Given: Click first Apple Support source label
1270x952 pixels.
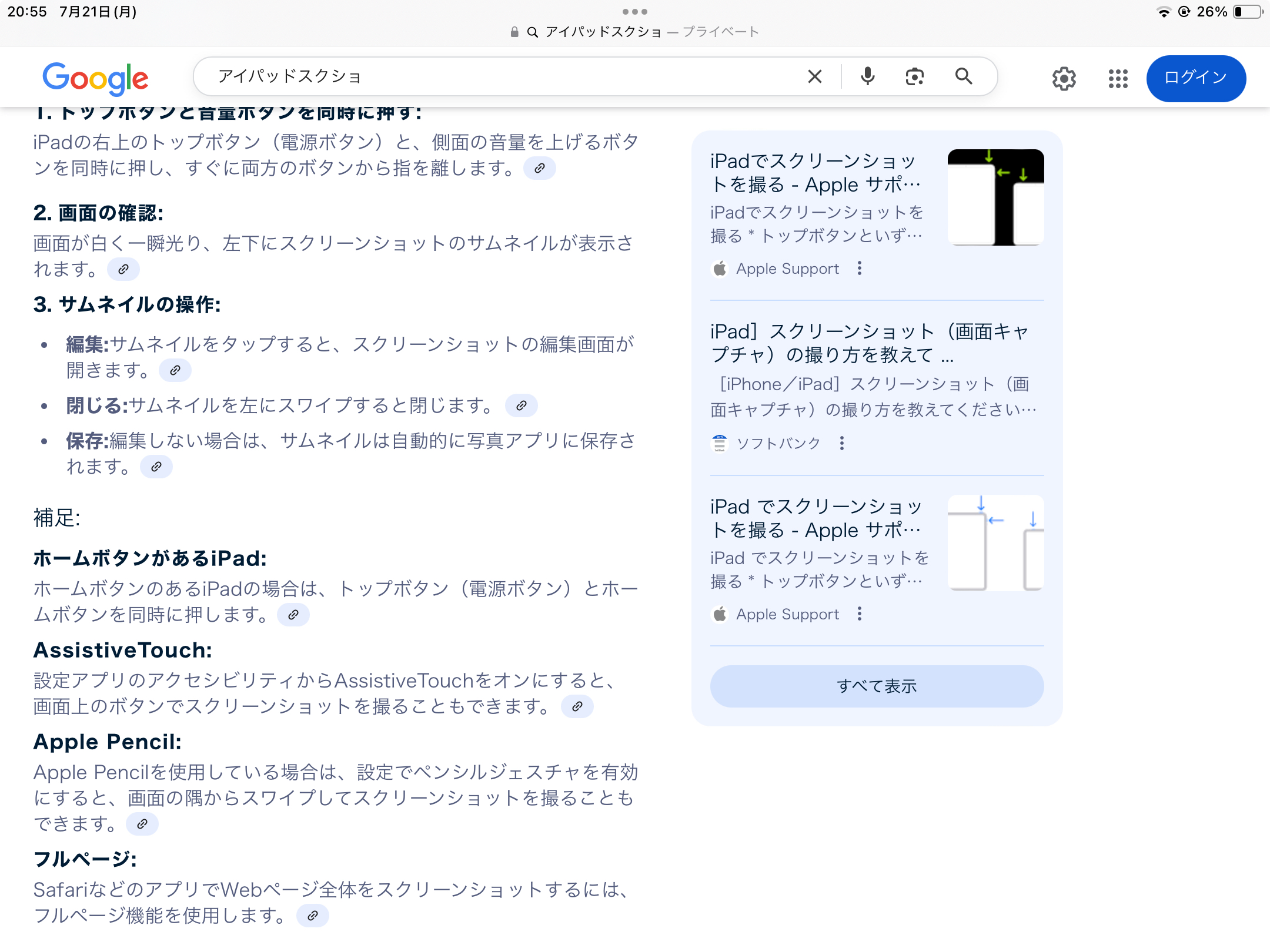Looking at the screenshot, I should coord(787,269).
